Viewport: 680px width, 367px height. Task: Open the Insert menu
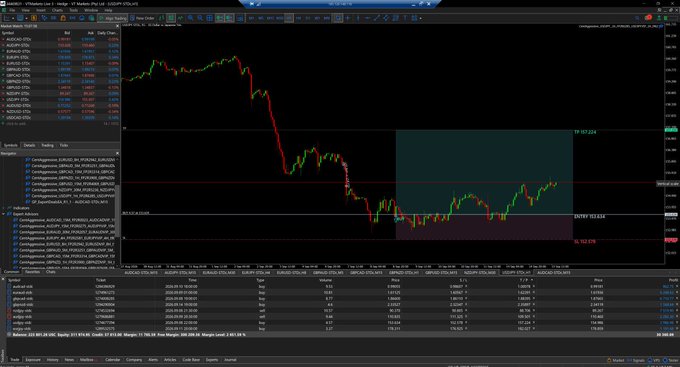point(41,10)
